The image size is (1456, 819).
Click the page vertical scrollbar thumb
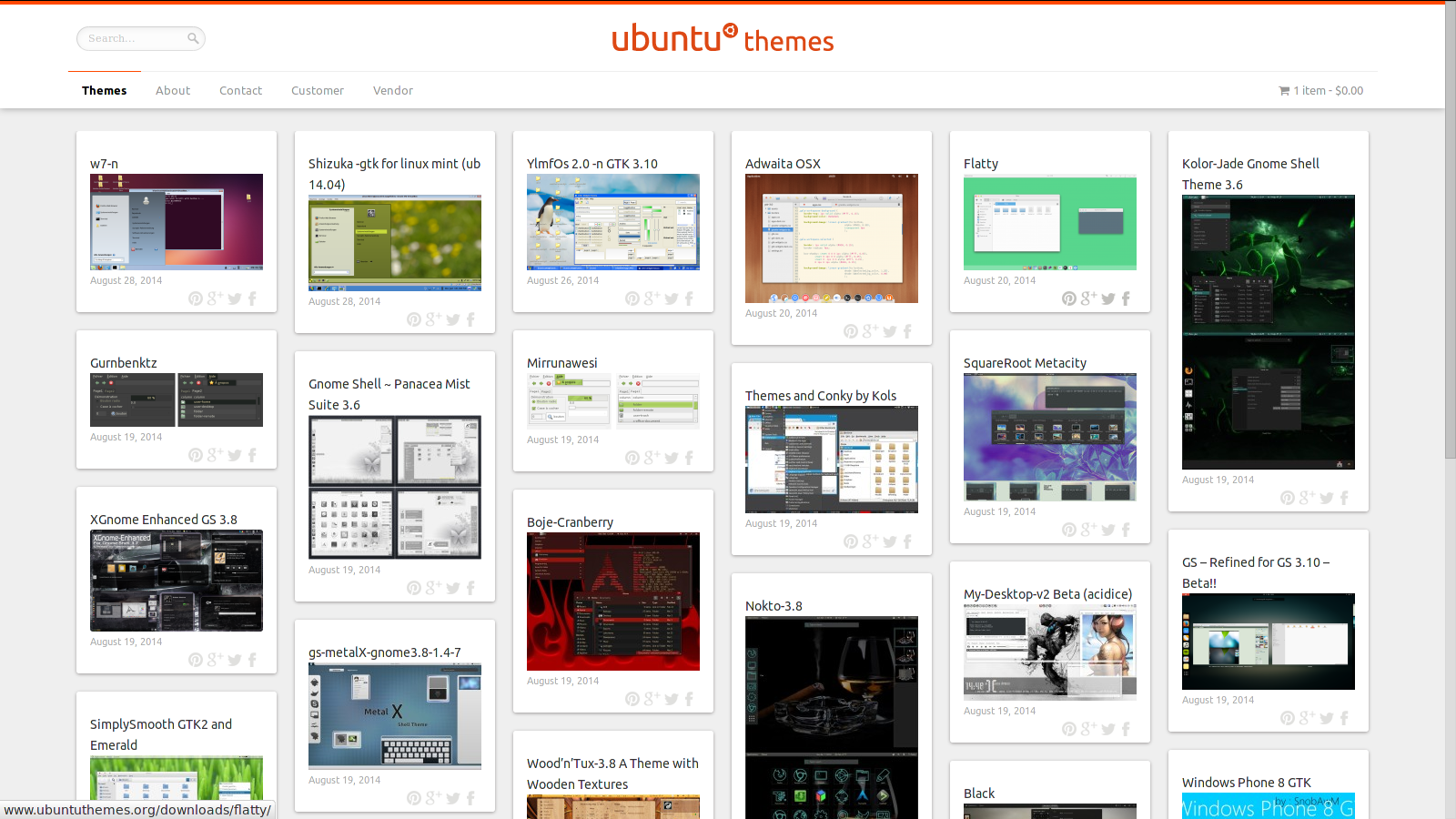pos(1451,232)
